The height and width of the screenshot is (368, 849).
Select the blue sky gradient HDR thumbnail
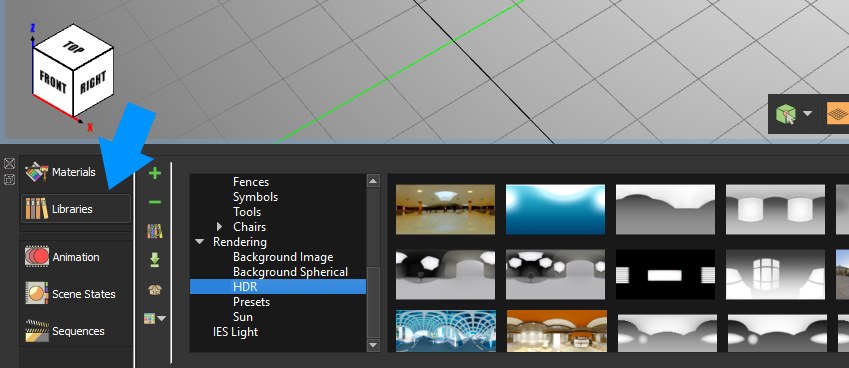(x=555, y=209)
